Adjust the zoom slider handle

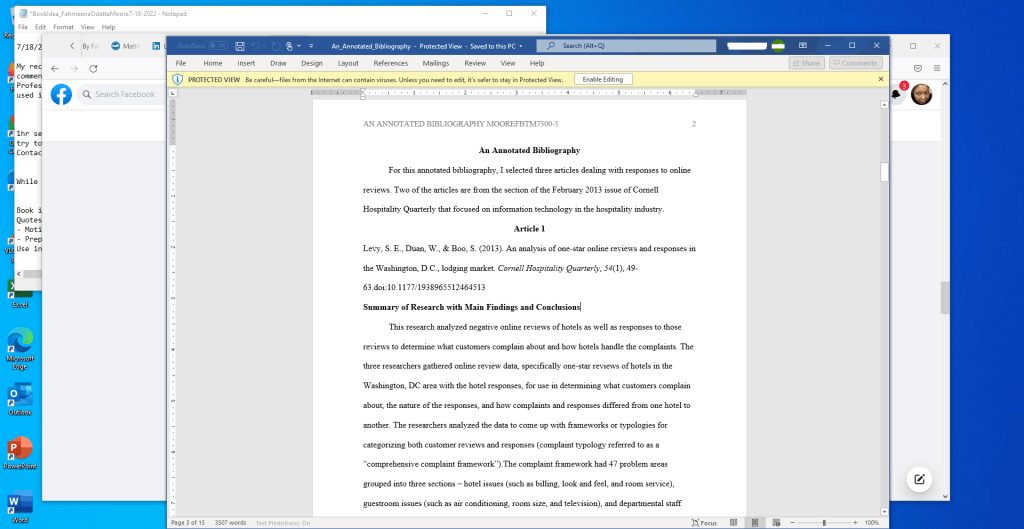pyautogui.click(x=823, y=523)
